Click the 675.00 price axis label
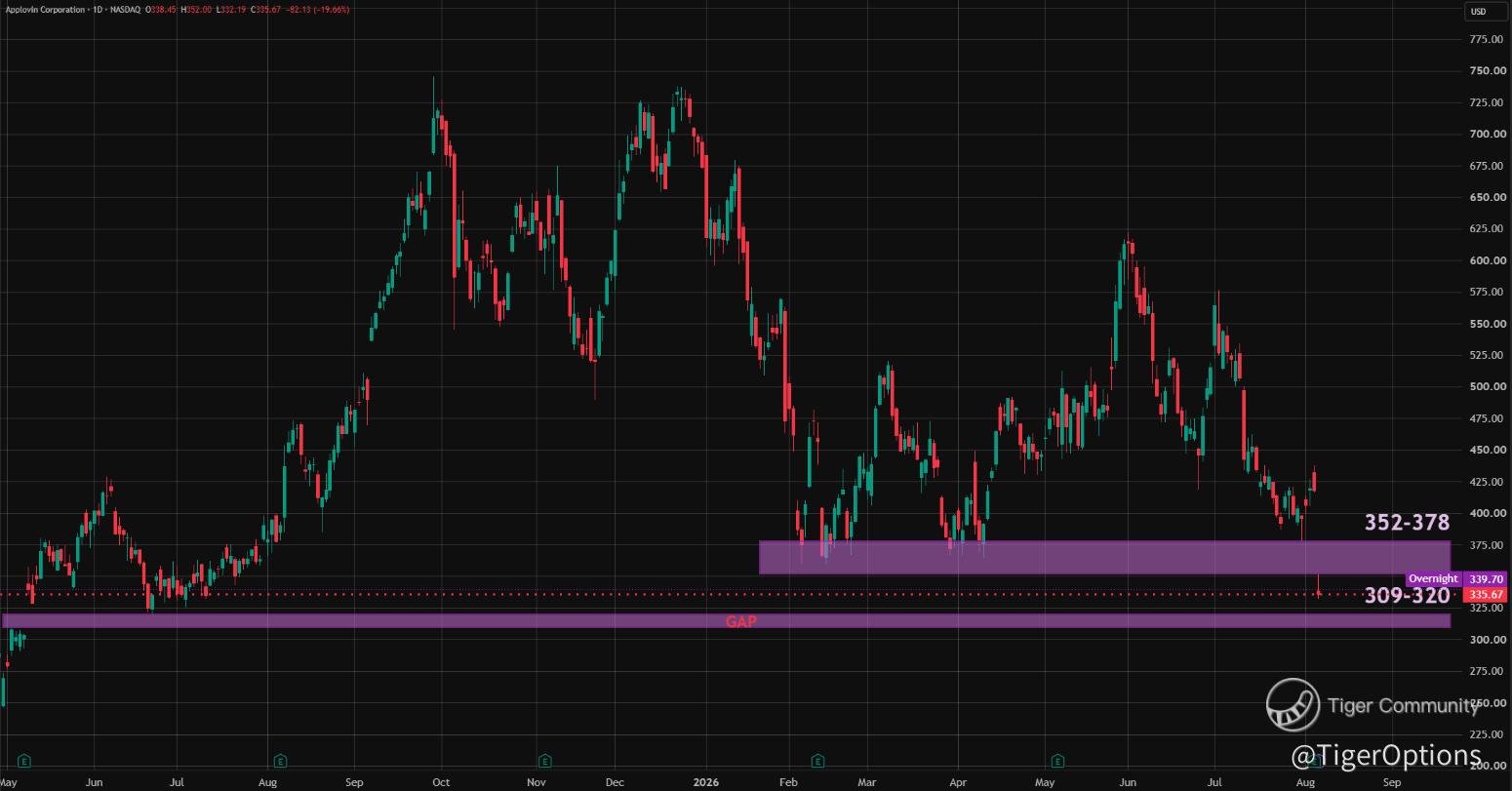This screenshot has height=791, width=1512. 1485,166
